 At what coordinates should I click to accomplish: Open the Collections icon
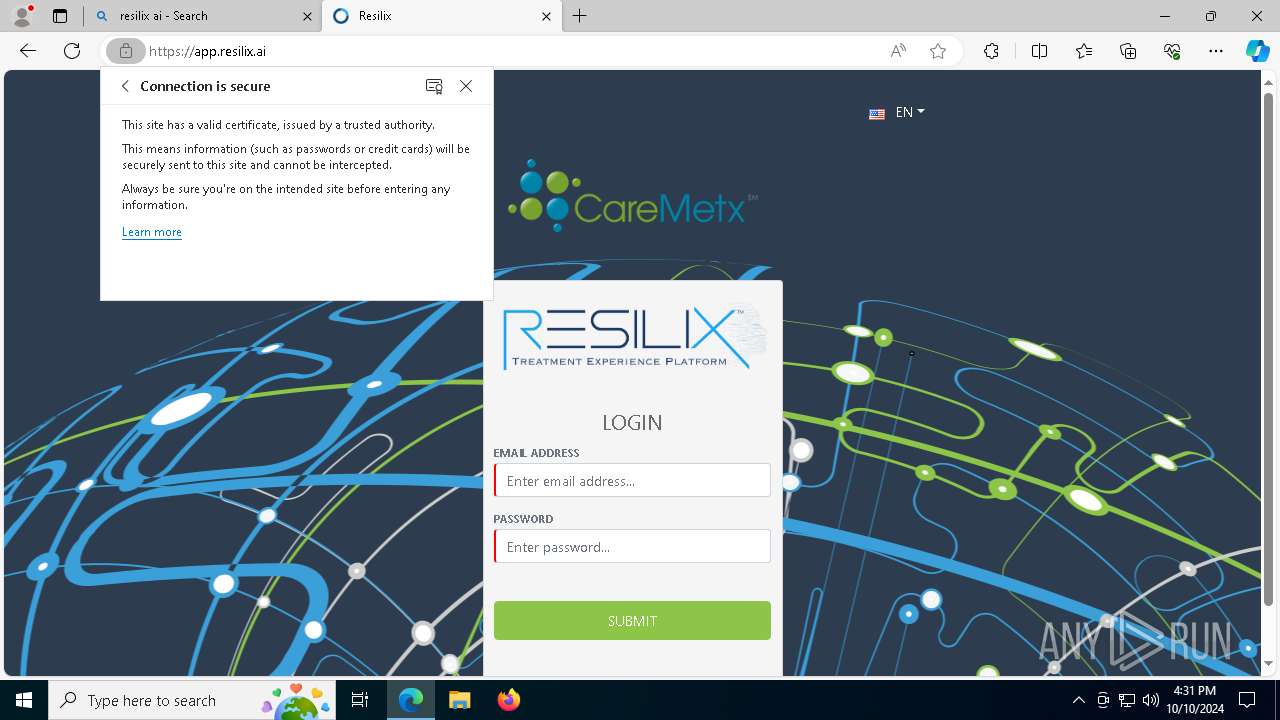click(1128, 51)
